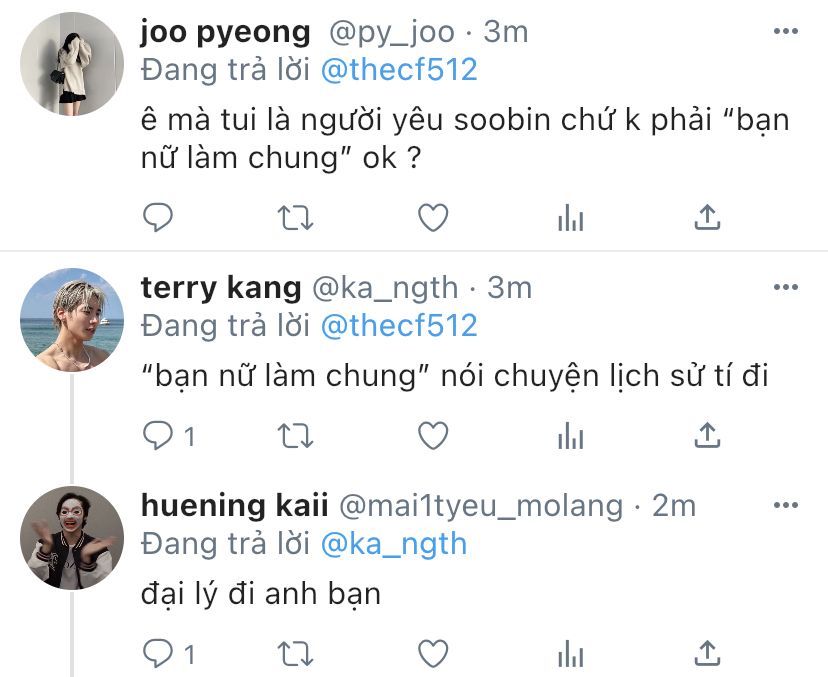Screen dimensions: 828x677
Task: Reply to joo pyeong's tweet
Action: pyautogui.click(x=158, y=216)
